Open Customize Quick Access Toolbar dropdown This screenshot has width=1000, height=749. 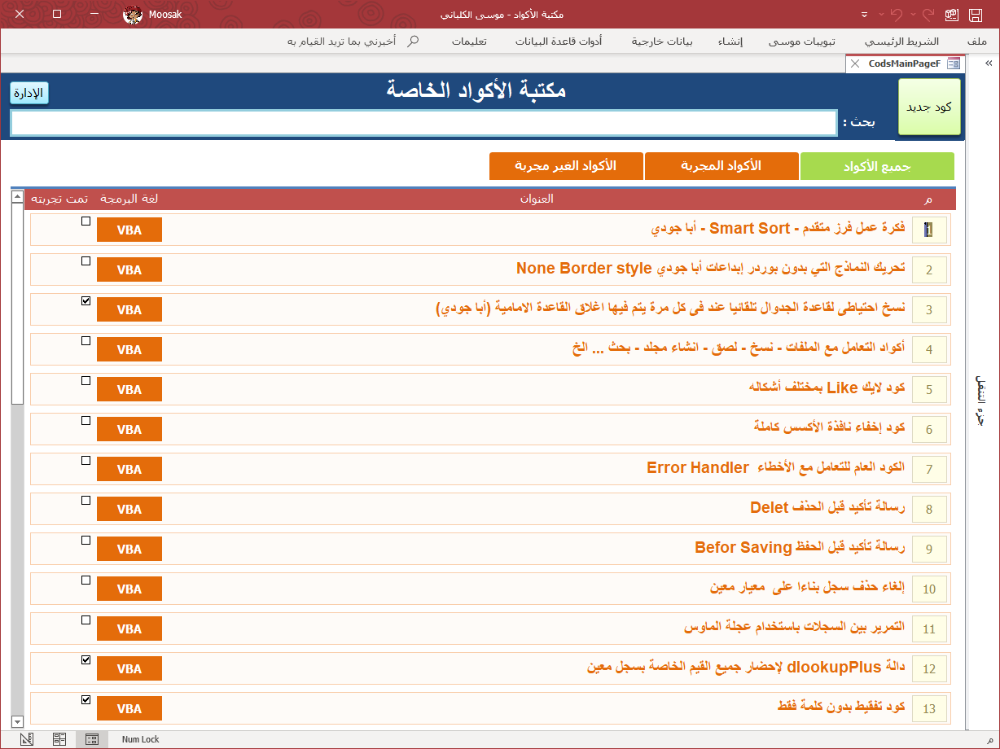(x=864, y=15)
